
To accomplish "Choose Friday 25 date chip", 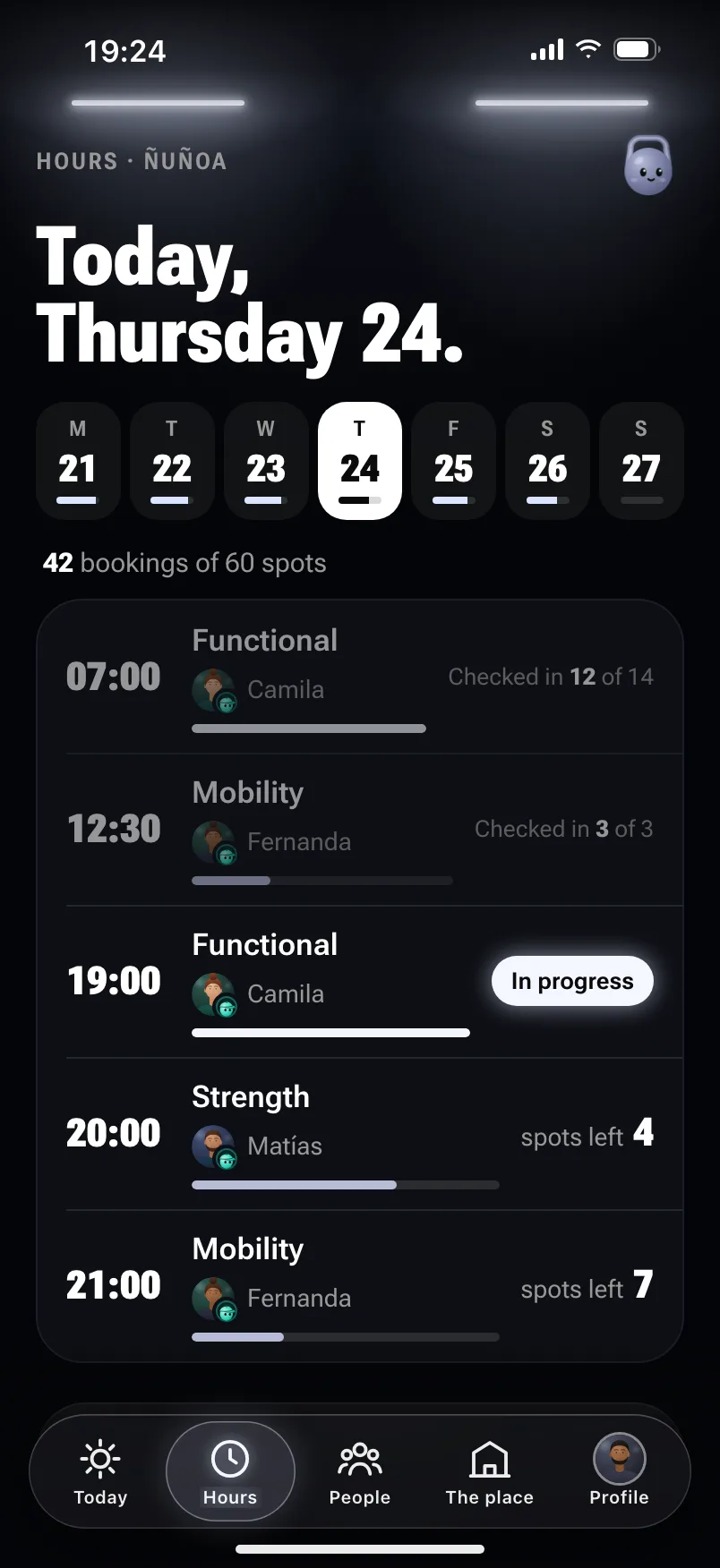I will tap(454, 461).
